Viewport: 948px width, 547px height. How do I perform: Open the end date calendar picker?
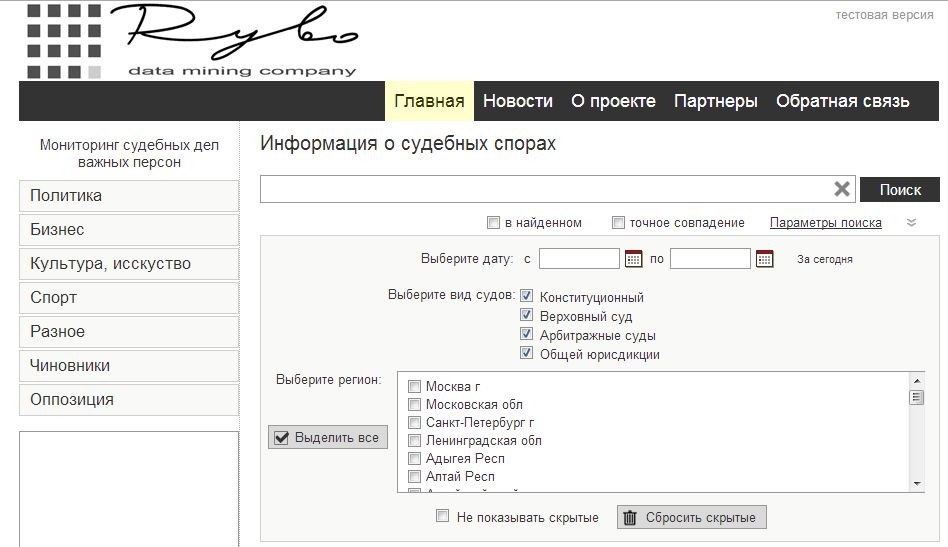[764, 259]
